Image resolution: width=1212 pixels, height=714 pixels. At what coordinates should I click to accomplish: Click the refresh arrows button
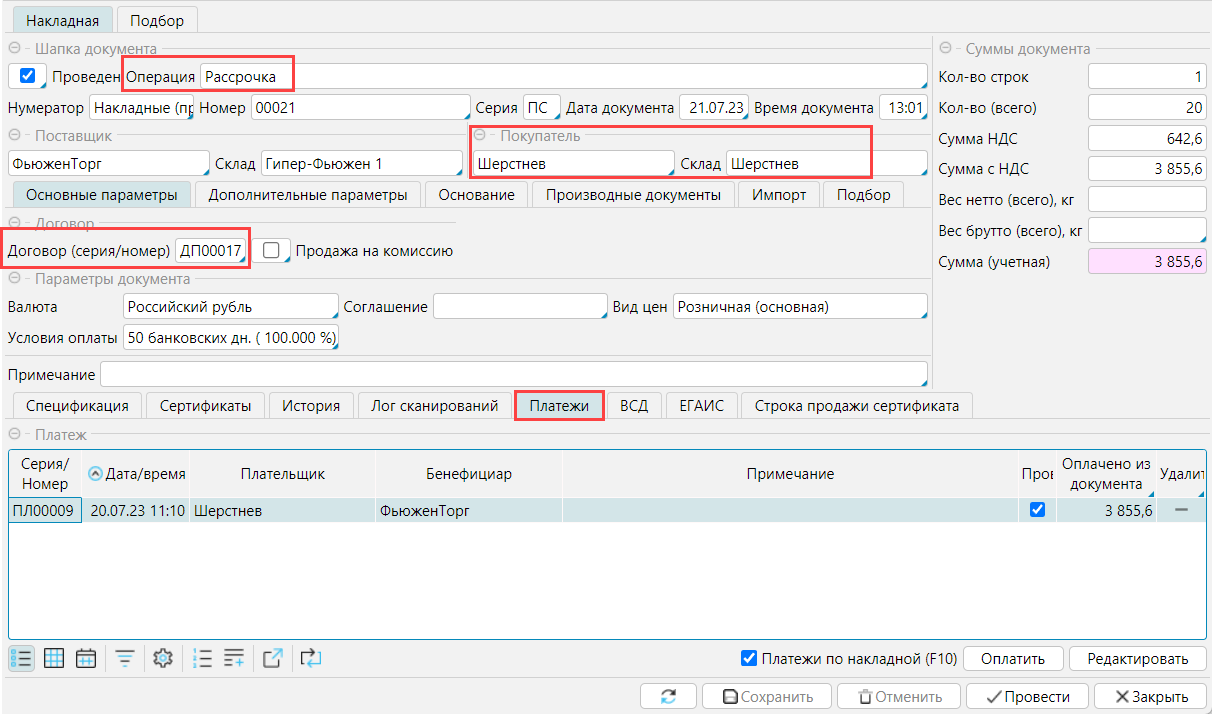click(668, 696)
